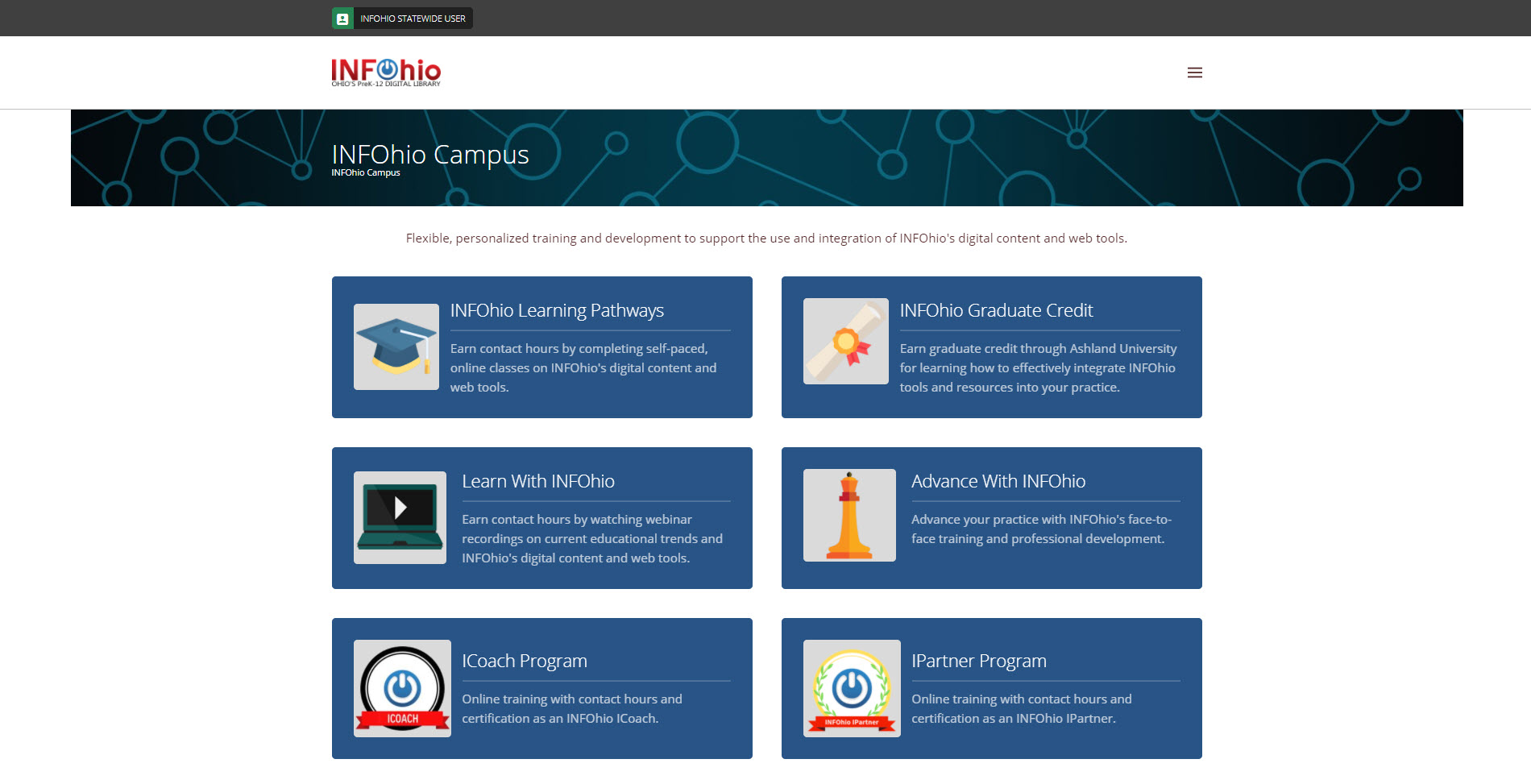The width and height of the screenshot is (1531, 784).
Task: Click the green user account icon
Action: (x=342, y=19)
